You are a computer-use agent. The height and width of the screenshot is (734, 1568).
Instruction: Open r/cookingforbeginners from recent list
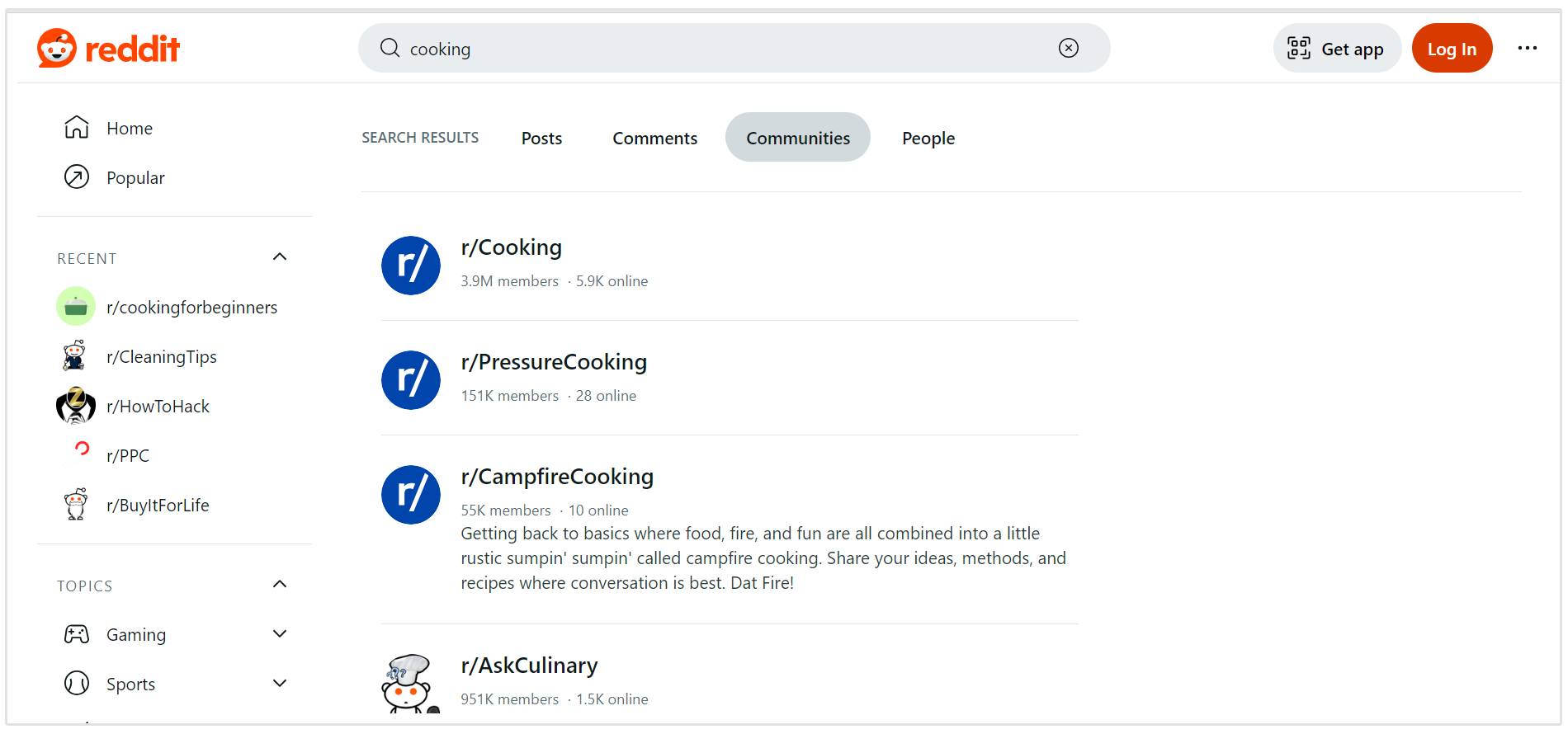pyautogui.click(x=191, y=308)
